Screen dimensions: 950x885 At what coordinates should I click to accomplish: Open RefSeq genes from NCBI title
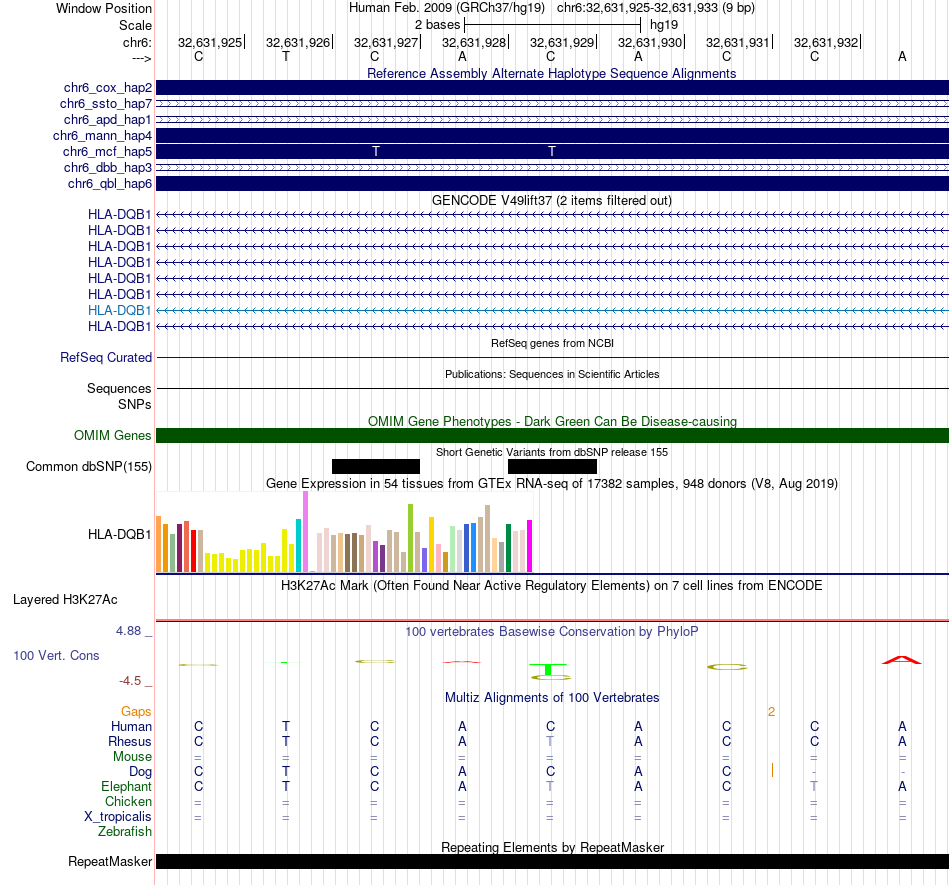(552, 343)
